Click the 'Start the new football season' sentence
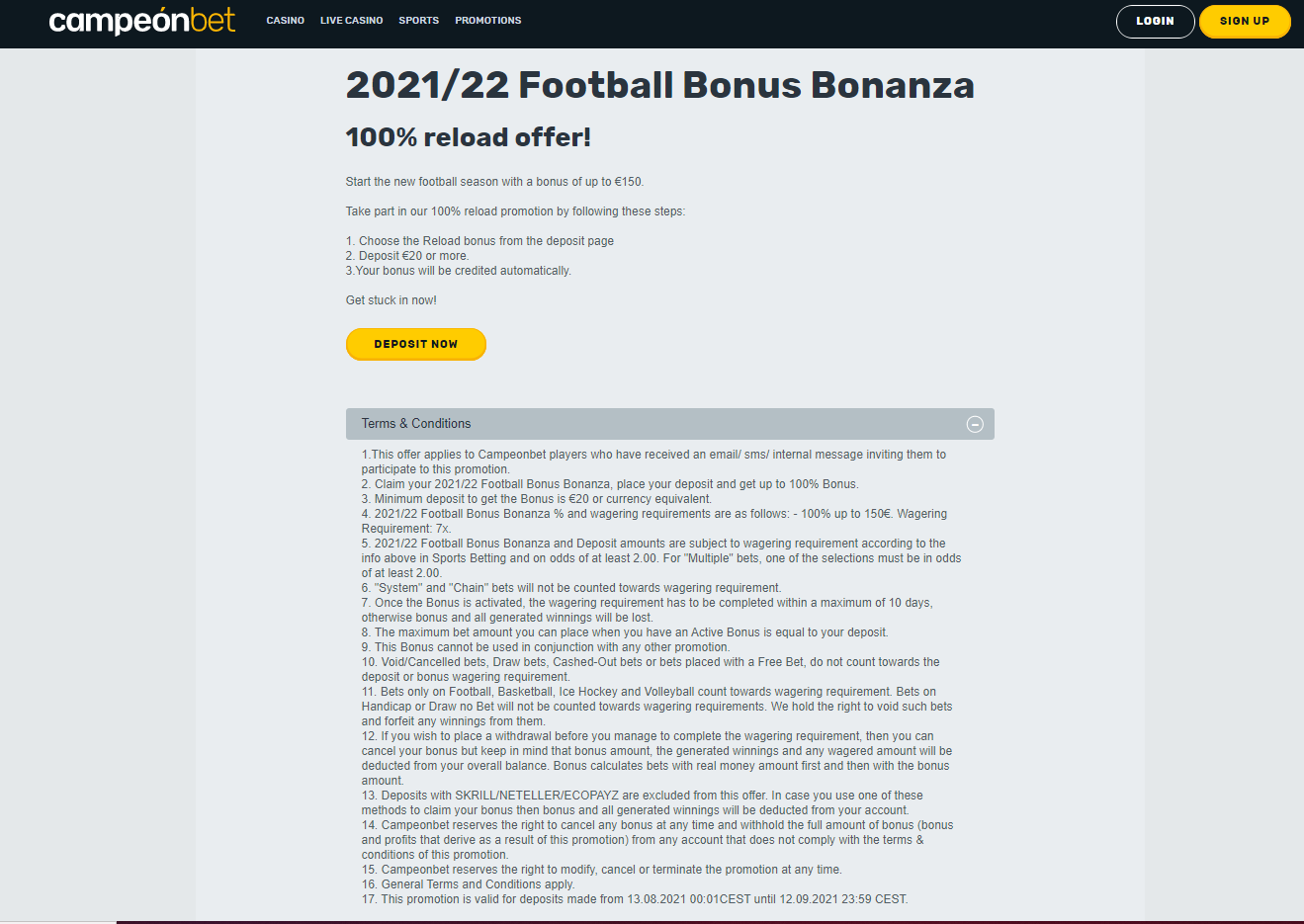Image resolution: width=1304 pixels, height=924 pixels. point(495,182)
